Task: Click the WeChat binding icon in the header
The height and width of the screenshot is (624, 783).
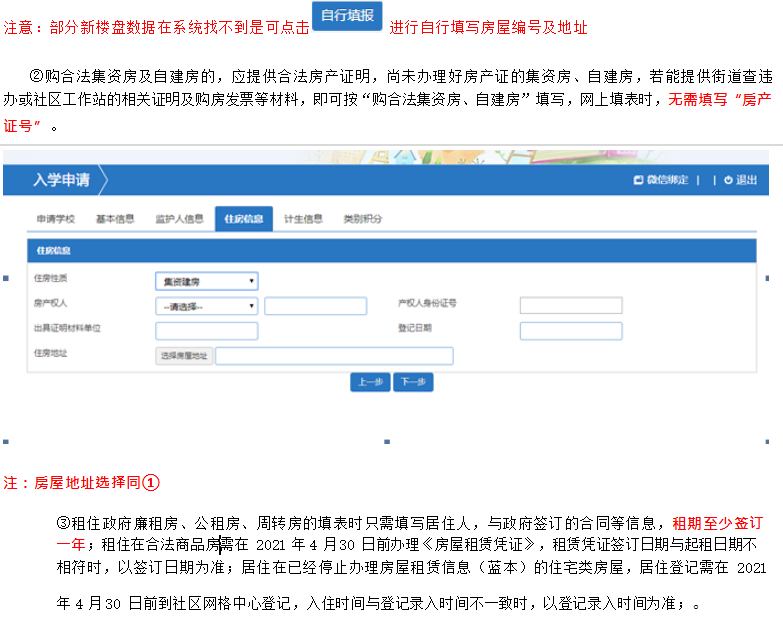Action: coord(638,180)
